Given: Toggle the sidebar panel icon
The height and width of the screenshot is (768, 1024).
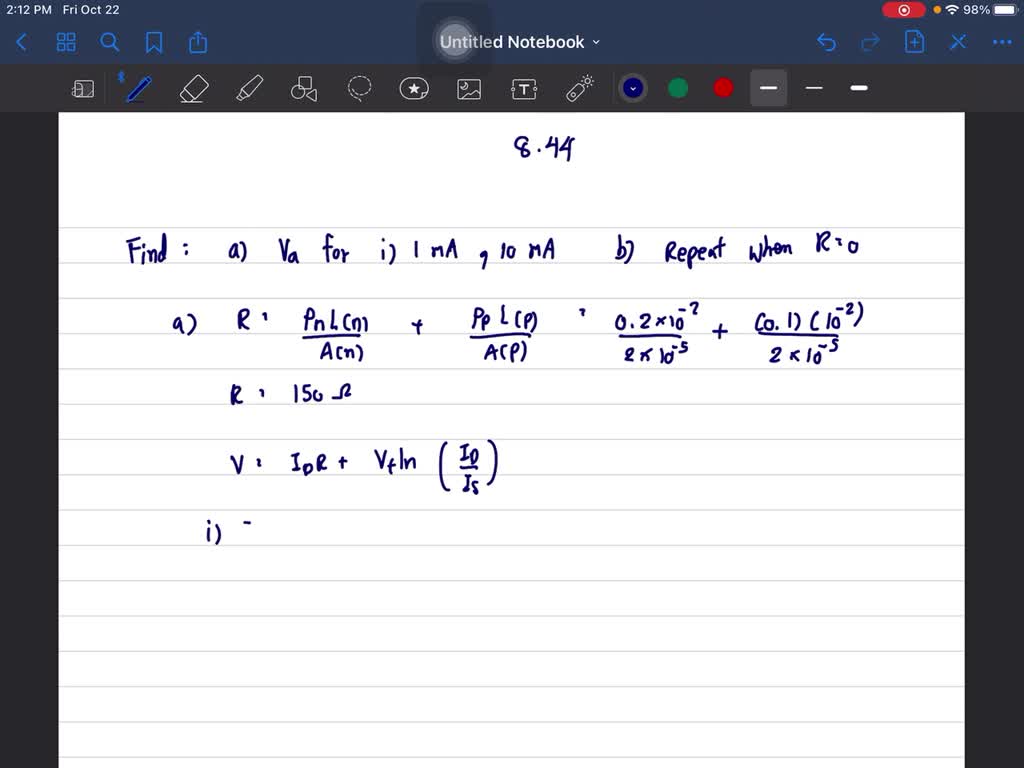Looking at the screenshot, I should tap(83, 88).
